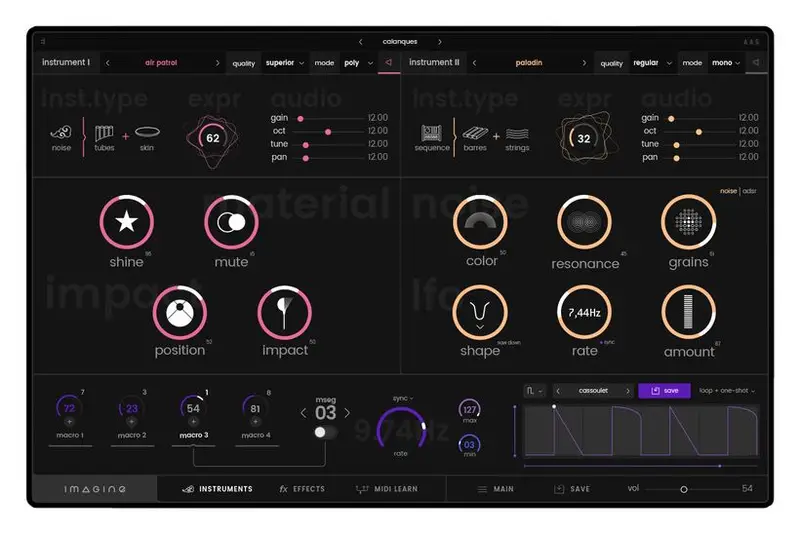The height and width of the screenshot is (534, 800).
Task: Click the max knob showing 127
Action: [x=469, y=409]
